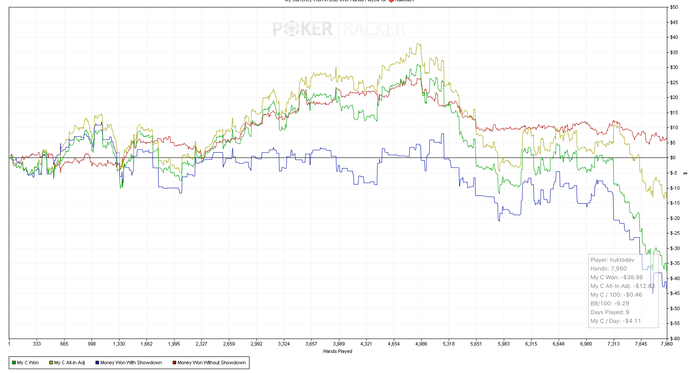The image size is (700, 373).
Task: Click the $0 label on the y-axis
Action: point(673,158)
